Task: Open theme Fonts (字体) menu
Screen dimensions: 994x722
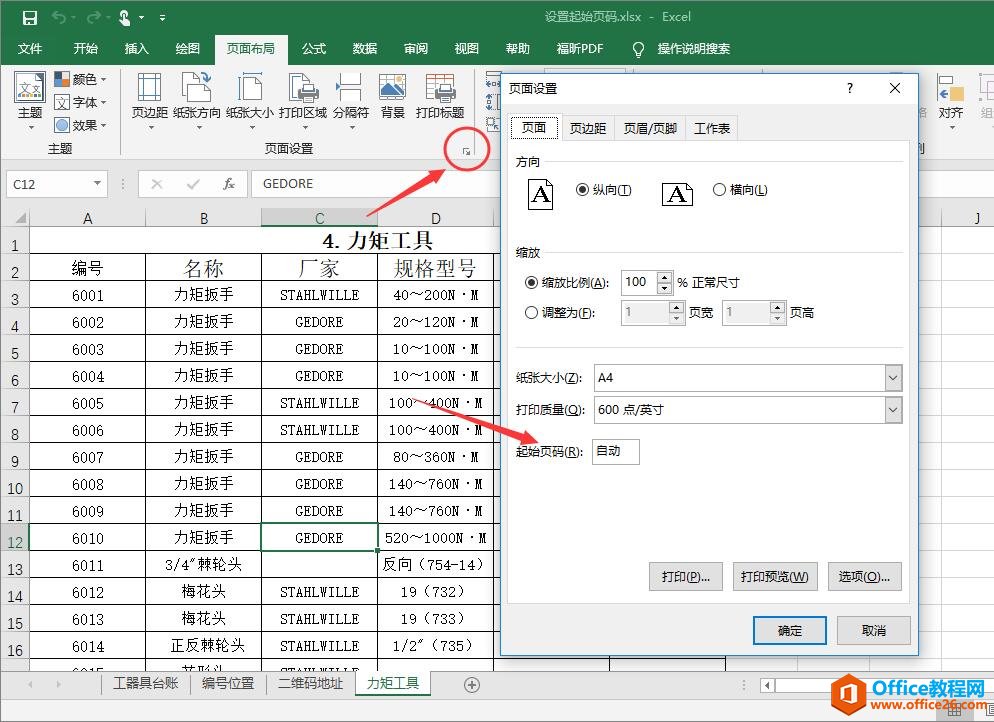Action: click(x=80, y=102)
